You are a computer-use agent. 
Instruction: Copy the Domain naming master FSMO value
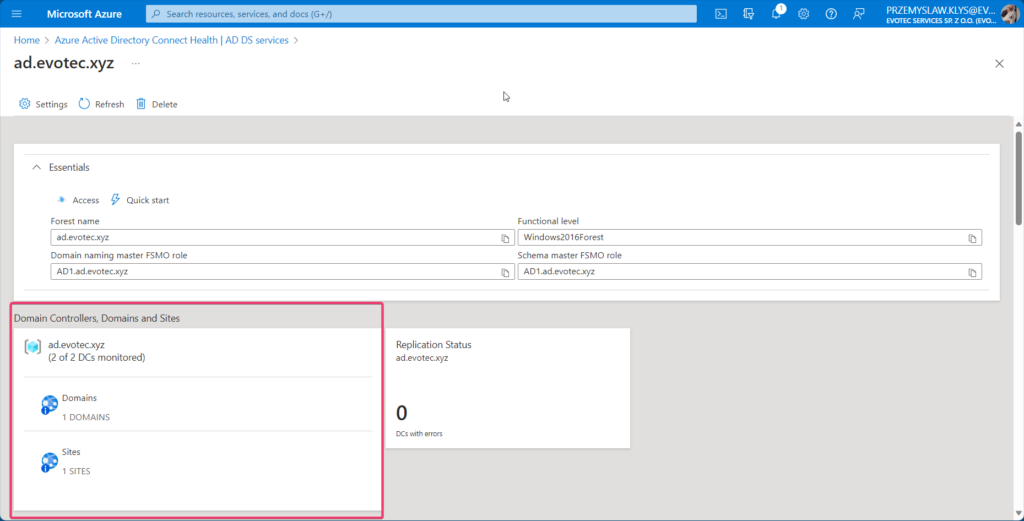[x=505, y=272]
